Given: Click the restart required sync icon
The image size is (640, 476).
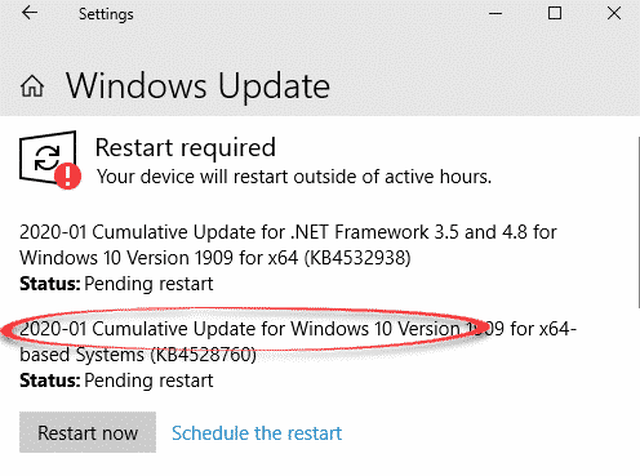Looking at the screenshot, I should (46, 158).
